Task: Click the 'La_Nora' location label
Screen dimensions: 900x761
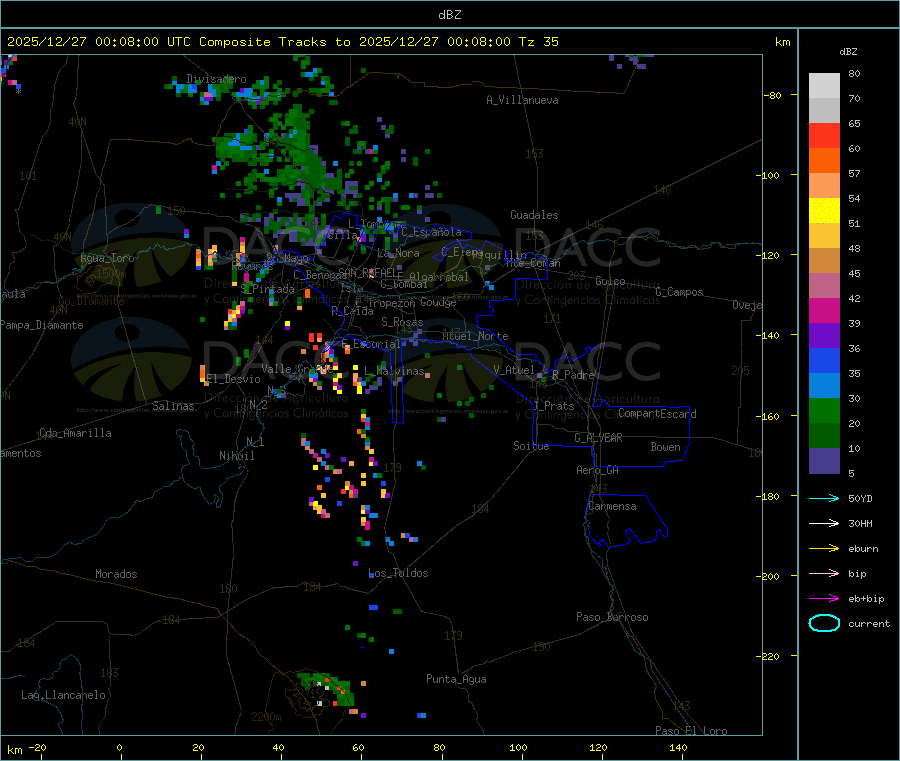Action: tap(398, 253)
